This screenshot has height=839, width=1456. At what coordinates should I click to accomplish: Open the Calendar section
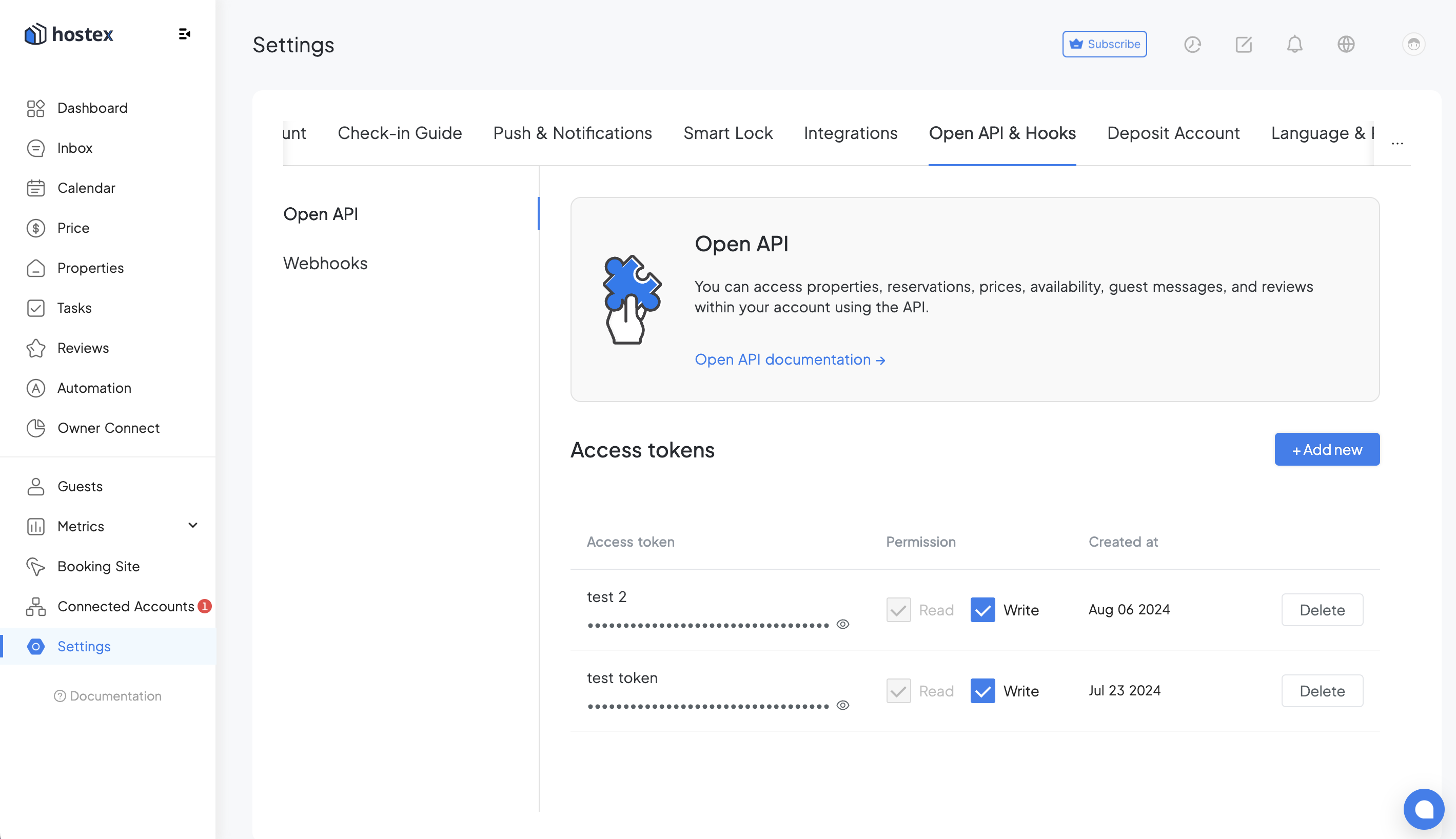86,188
